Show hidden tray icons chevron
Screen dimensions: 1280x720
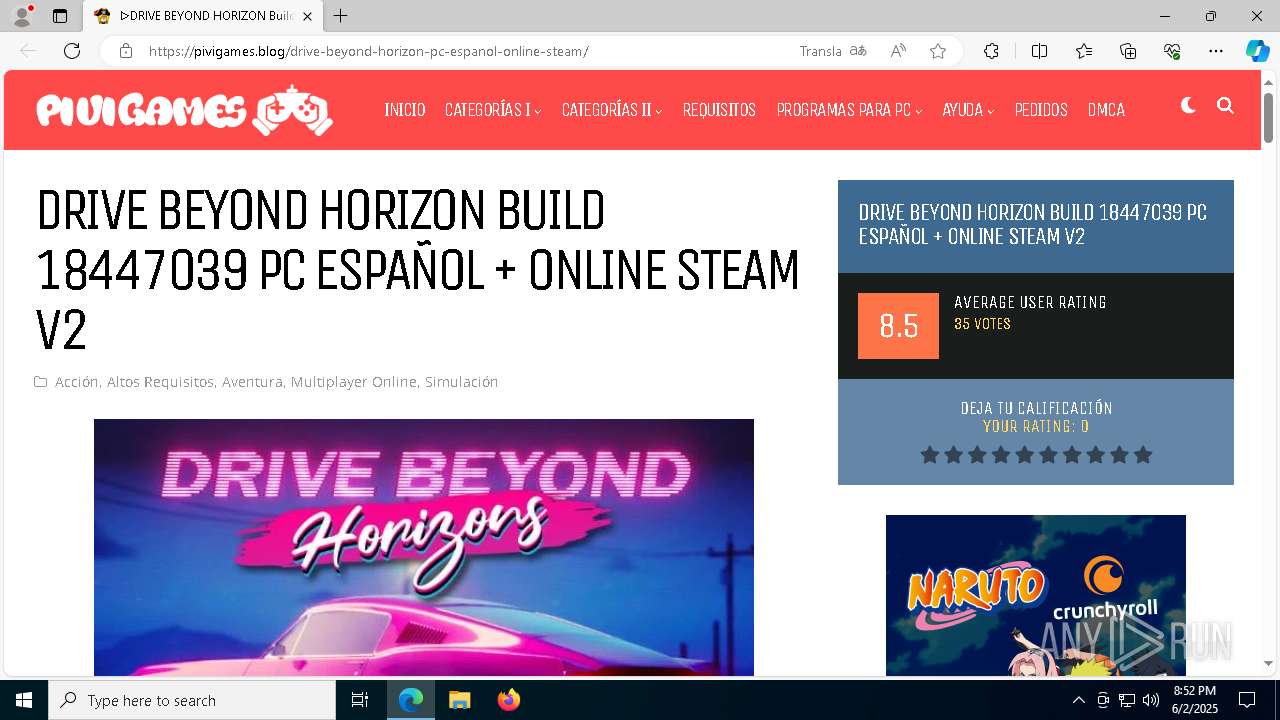tap(1078, 700)
